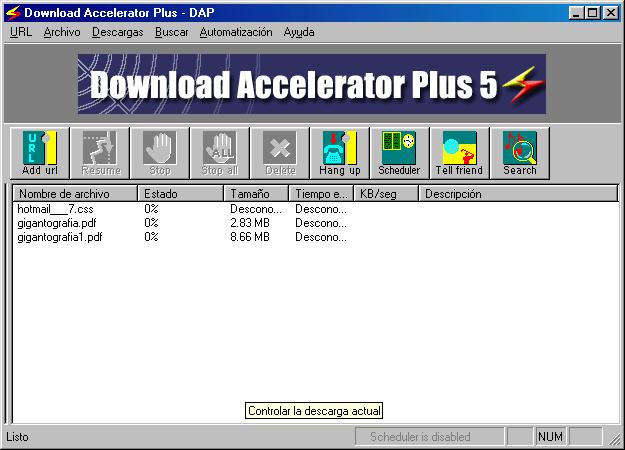Open the Buscar menu
625x450 pixels.
[171, 32]
